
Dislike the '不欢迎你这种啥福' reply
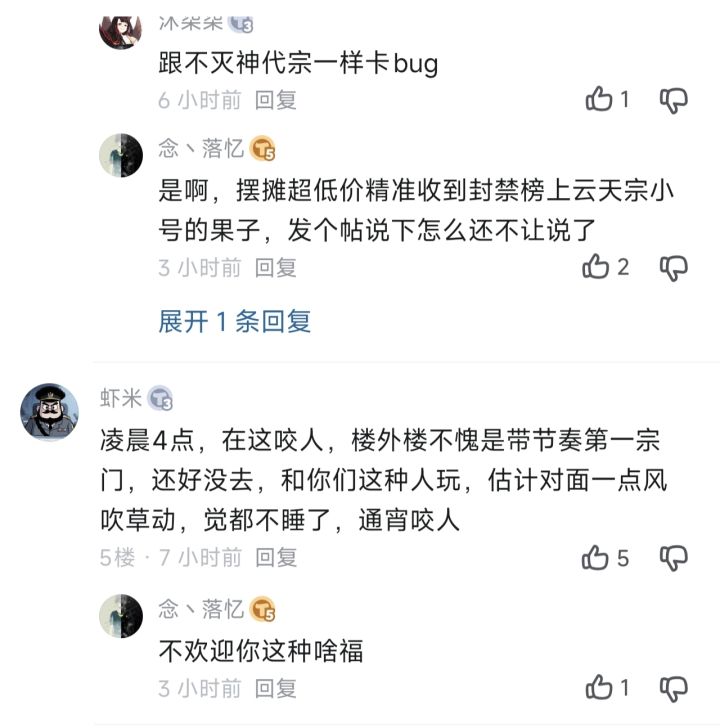point(675,688)
